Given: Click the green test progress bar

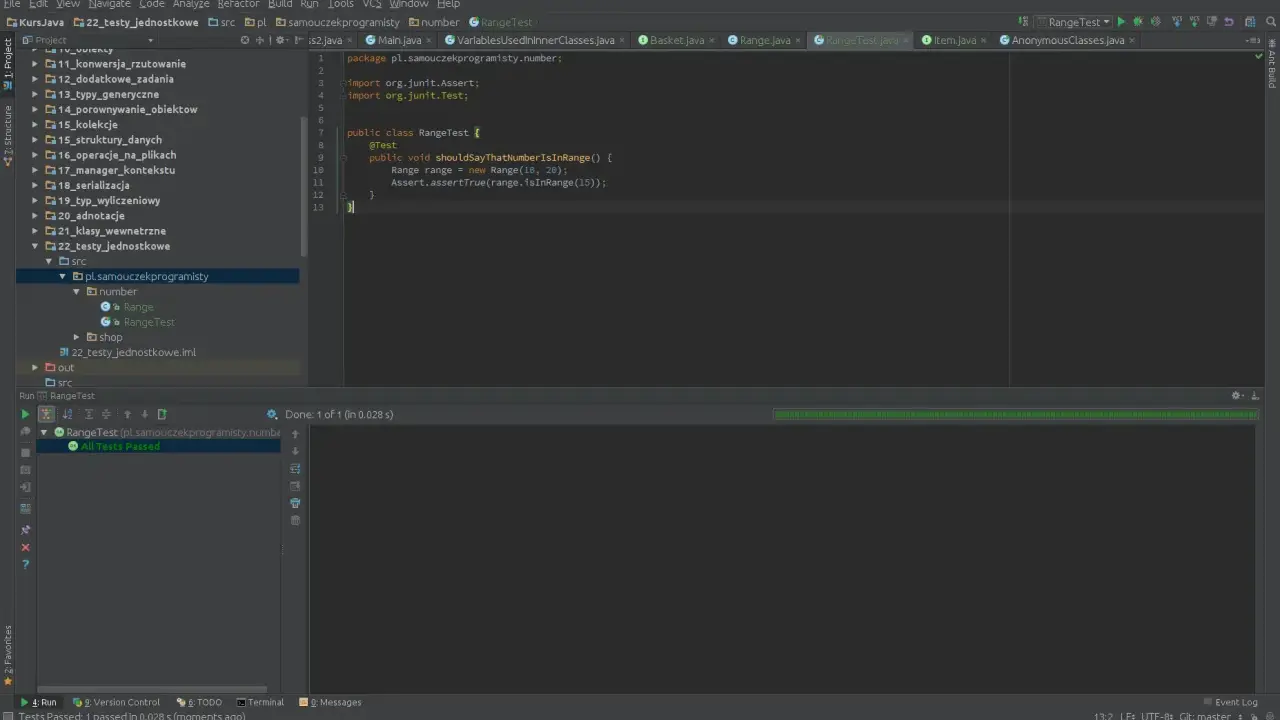Looking at the screenshot, I should [x=1015, y=414].
